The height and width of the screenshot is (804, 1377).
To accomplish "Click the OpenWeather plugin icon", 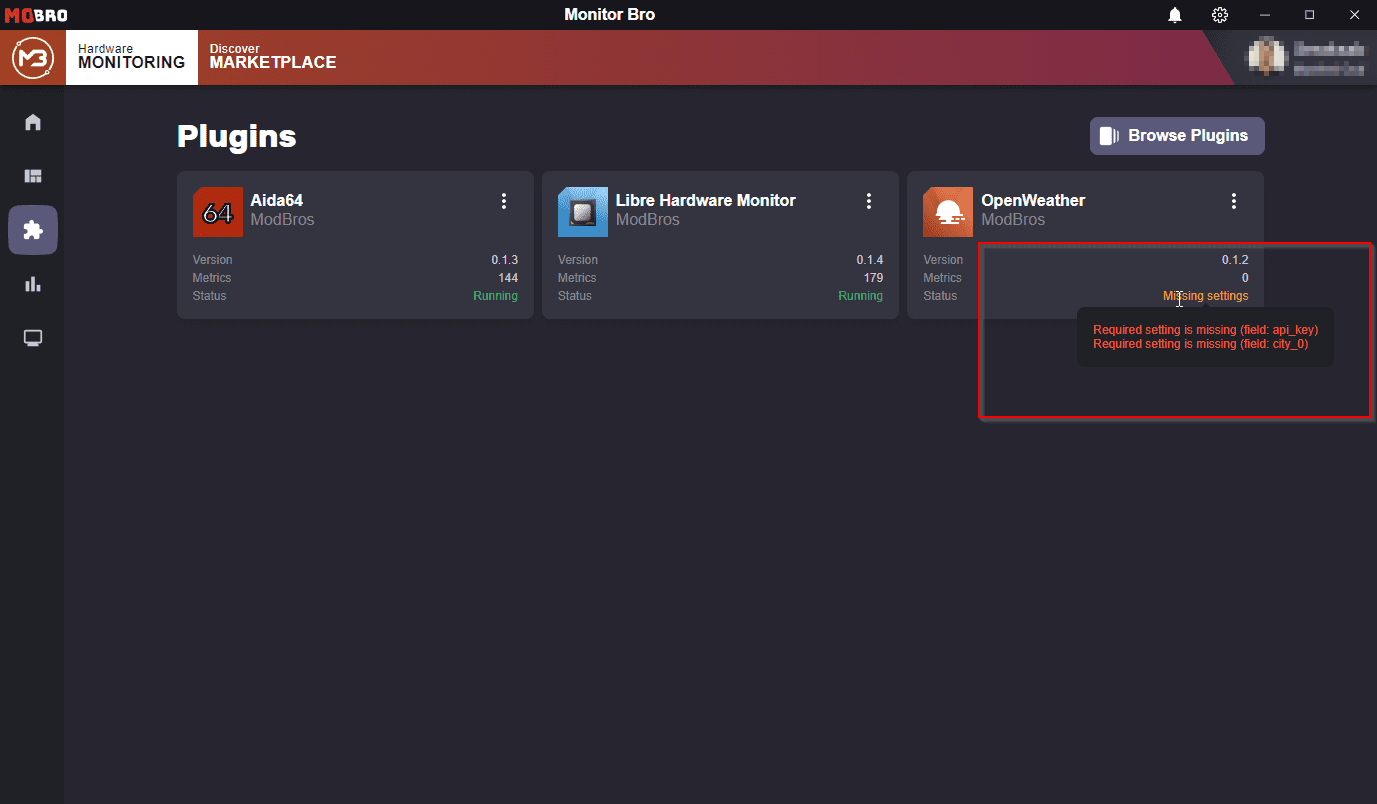I will pyautogui.click(x=948, y=212).
